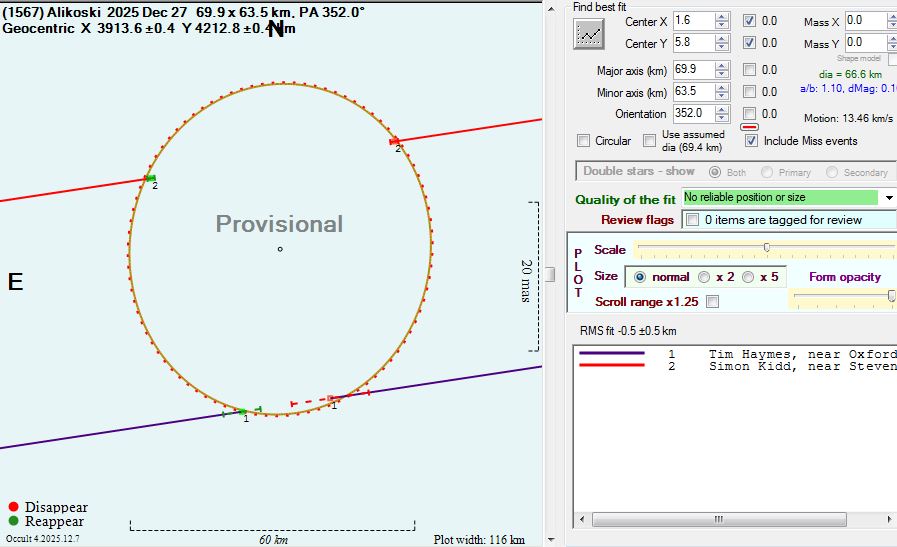The image size is (897, 547).
Task: Enable Scroll range x1.25 checkbox
Action: 713,301
